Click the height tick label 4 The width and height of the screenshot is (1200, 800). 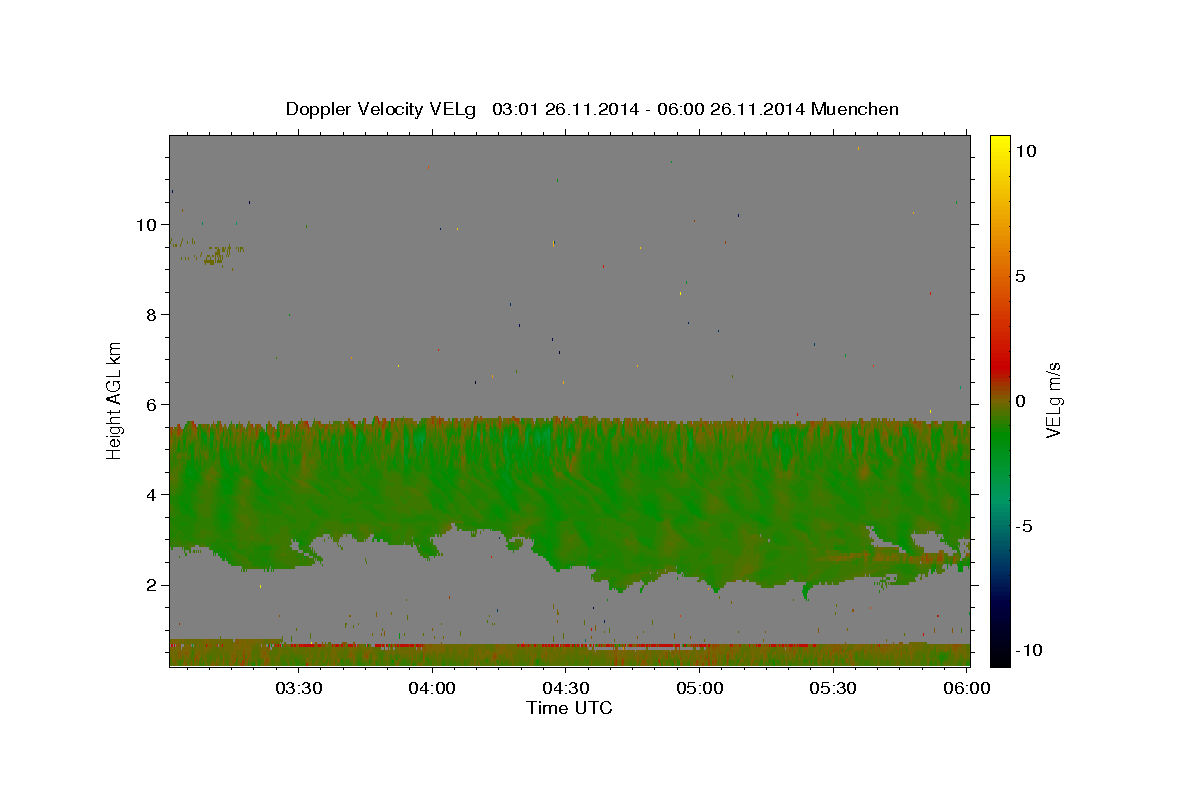coord(152,495)
